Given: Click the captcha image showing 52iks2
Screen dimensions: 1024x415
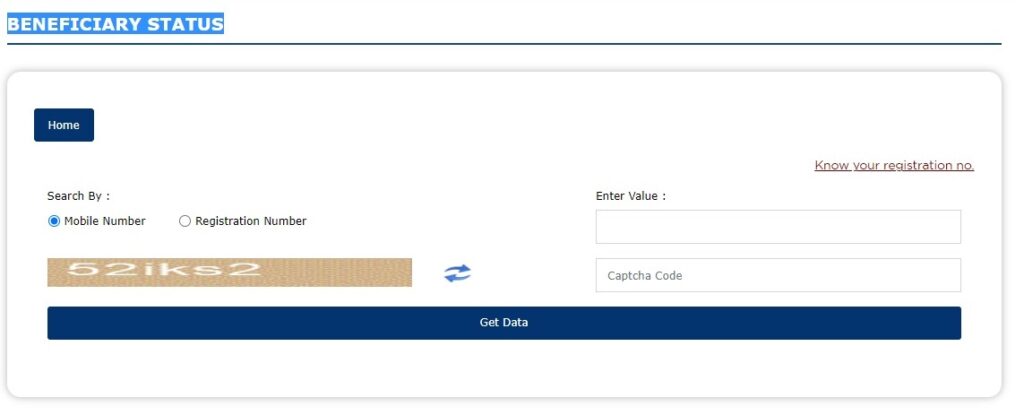Looking at the screenshot, I should 229,272.
